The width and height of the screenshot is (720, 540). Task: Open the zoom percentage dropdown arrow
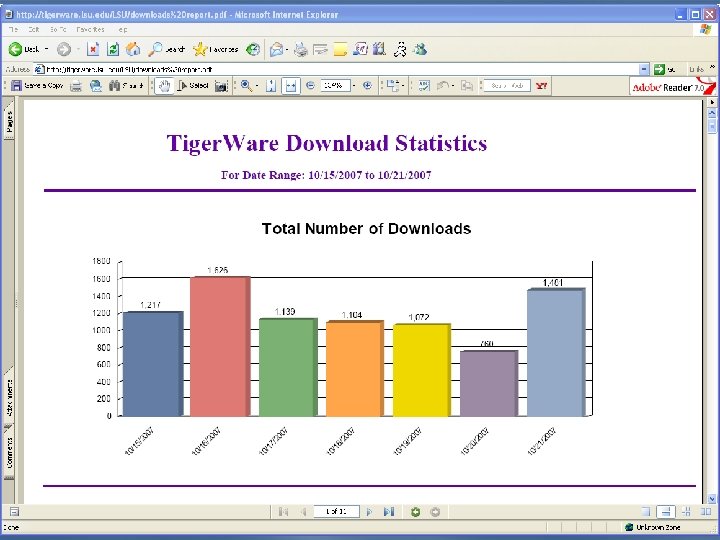point(354,86)
